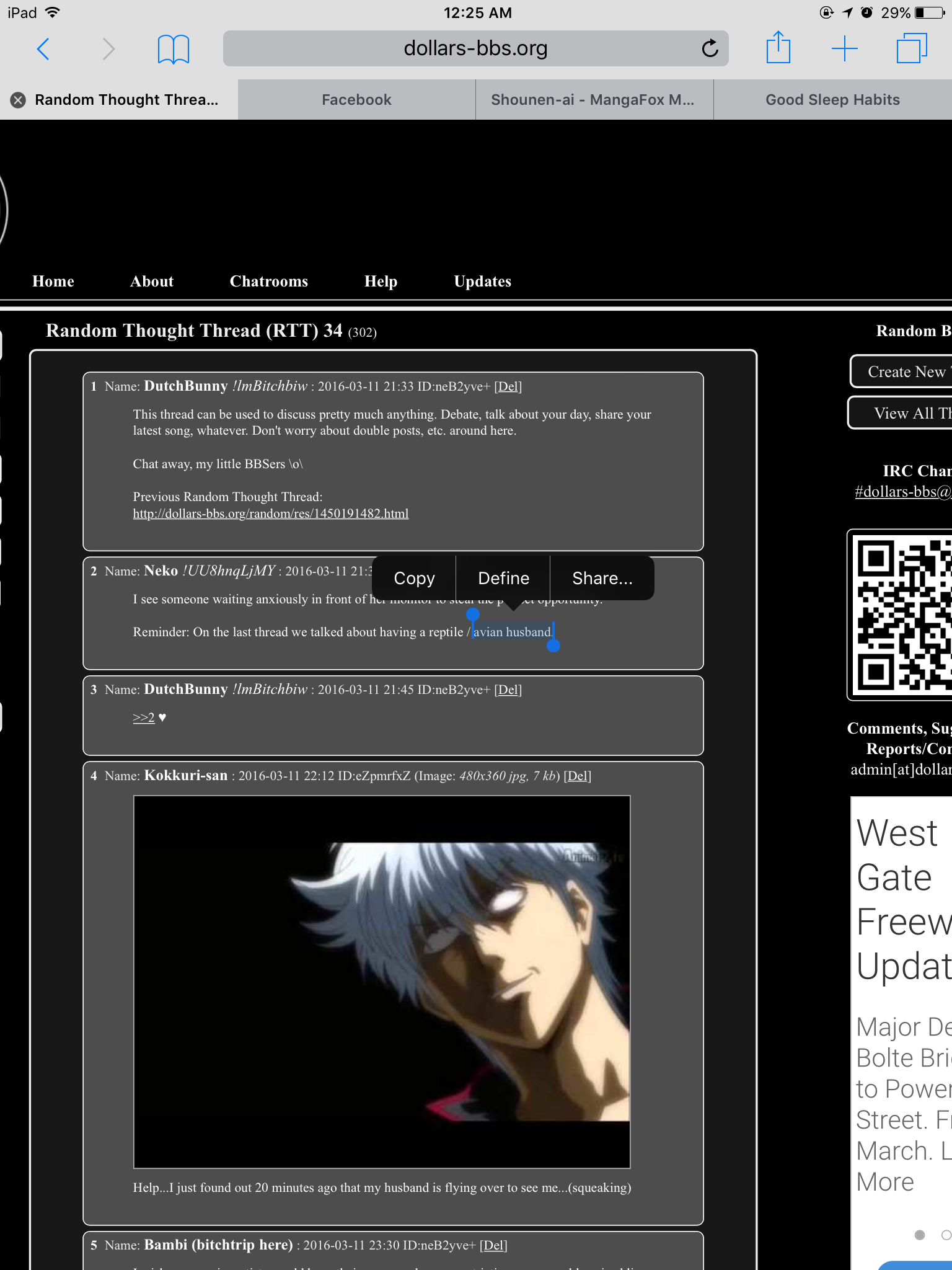Screen dimensions: 952x1270
Task: Tap the Wi-Fi icon in status bar
Action: 53,12
